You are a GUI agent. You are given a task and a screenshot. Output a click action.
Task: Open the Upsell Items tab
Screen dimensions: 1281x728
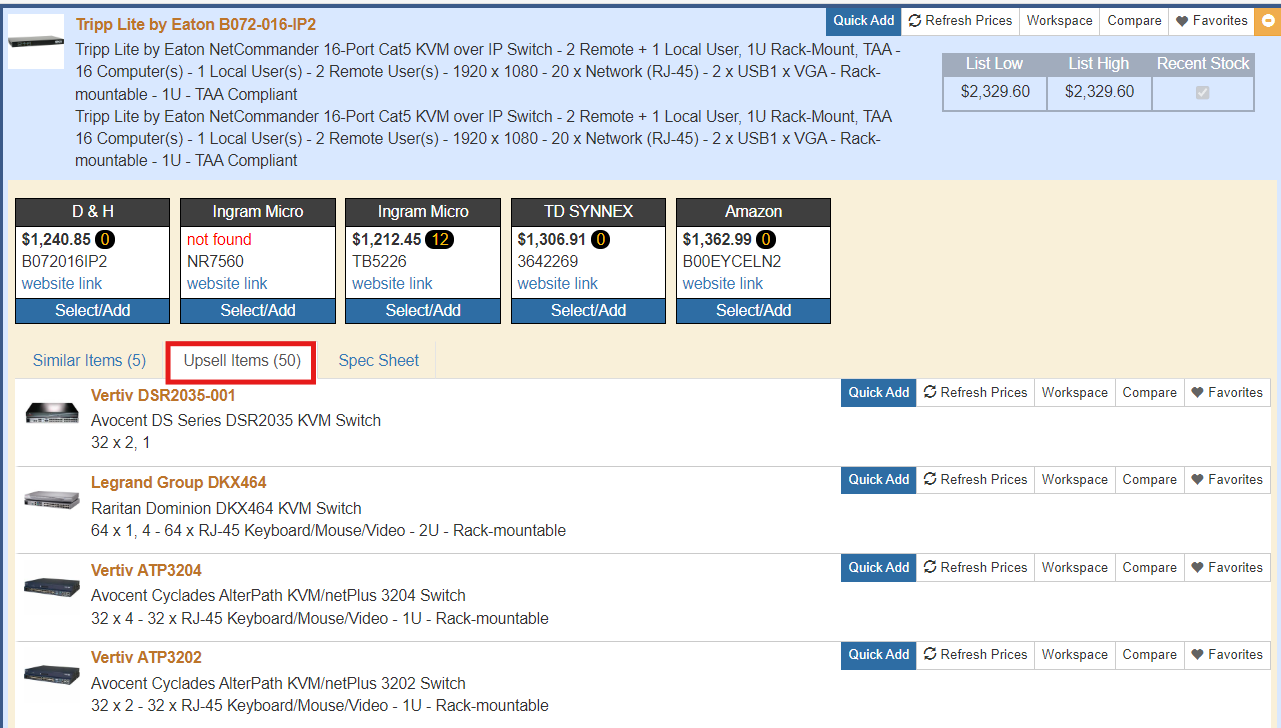[x=242, y=361]
